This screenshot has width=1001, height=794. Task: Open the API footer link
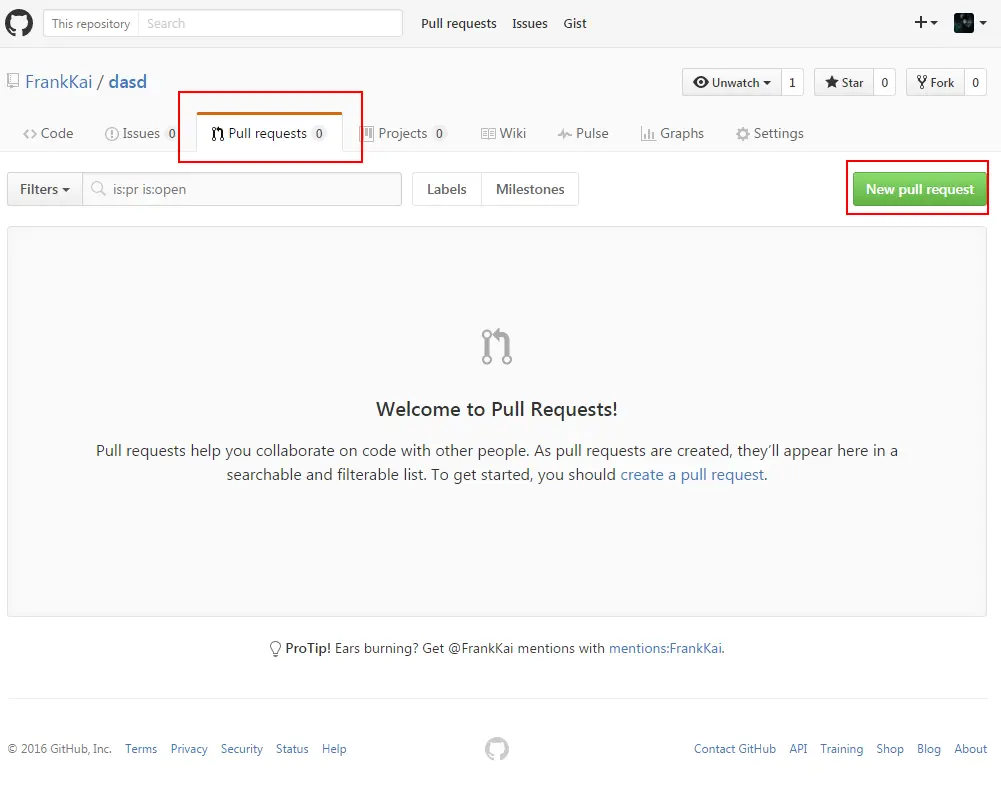[x=798, y=749]
